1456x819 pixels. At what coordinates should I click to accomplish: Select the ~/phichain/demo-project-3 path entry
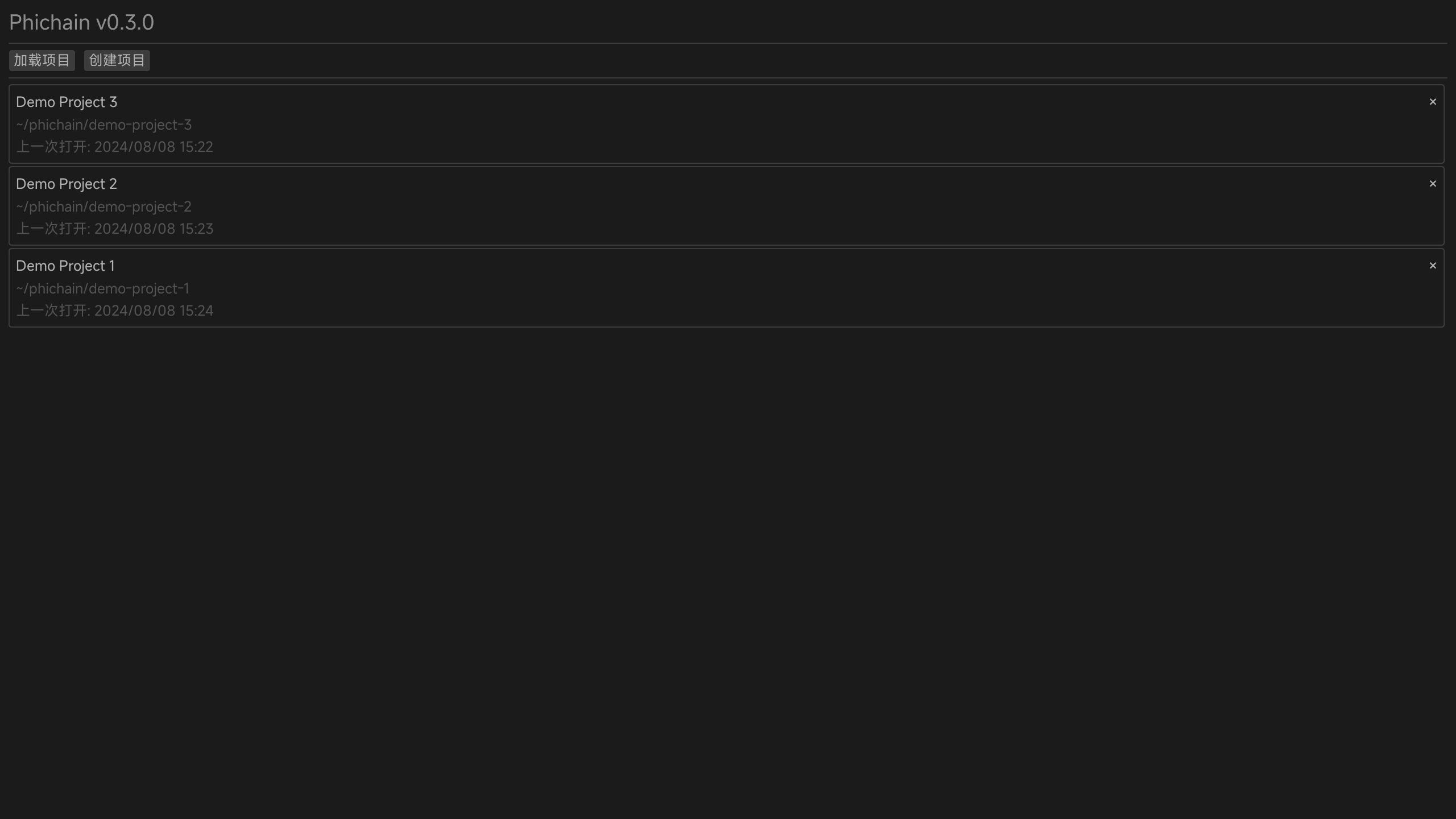tap(104, 125)
